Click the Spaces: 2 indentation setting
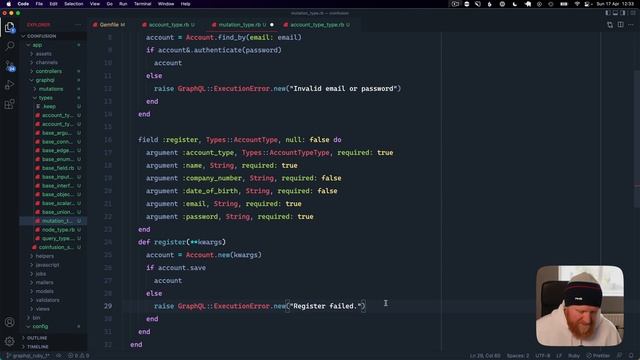The width and height of the screenshot is (640, 360). coord(518,356)
